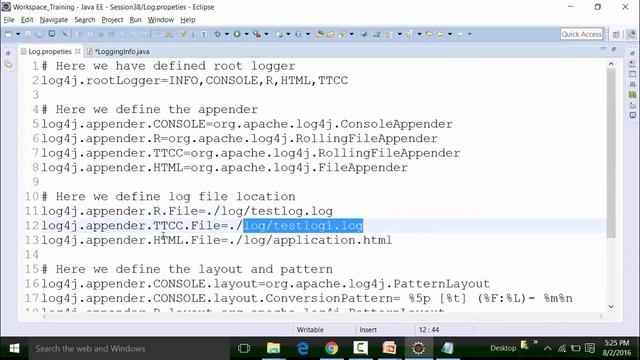Viewport: 640px width, 360px height.
Task: Click the FileAppender text on line 8
Action: [362, 168]
